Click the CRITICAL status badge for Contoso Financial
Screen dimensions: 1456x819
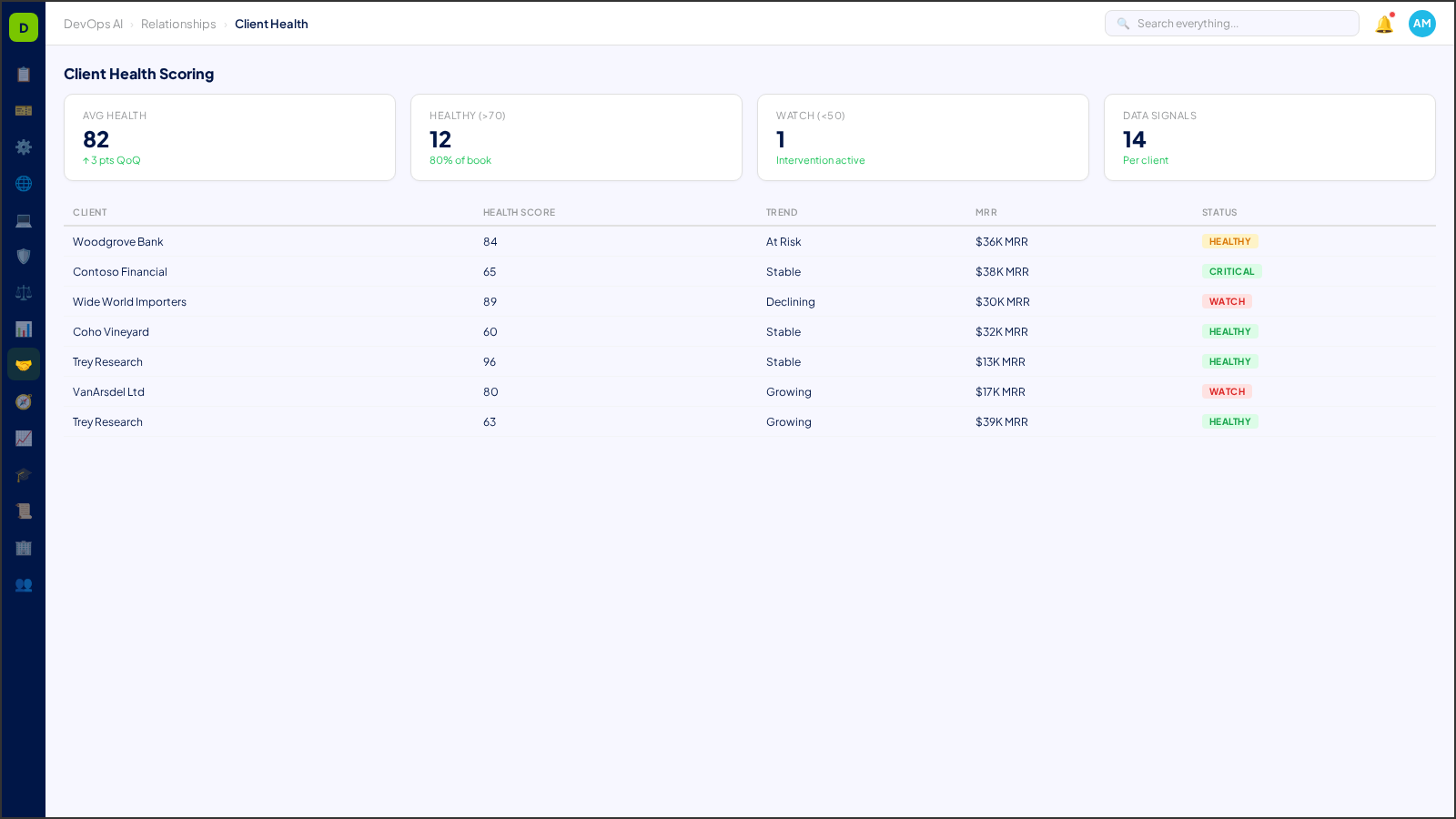click(x=1231, y=271)
